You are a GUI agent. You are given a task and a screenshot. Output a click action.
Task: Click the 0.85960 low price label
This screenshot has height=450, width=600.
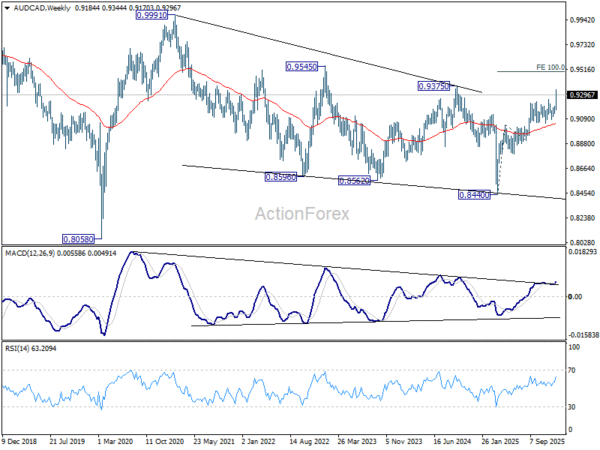click(279, 177)
